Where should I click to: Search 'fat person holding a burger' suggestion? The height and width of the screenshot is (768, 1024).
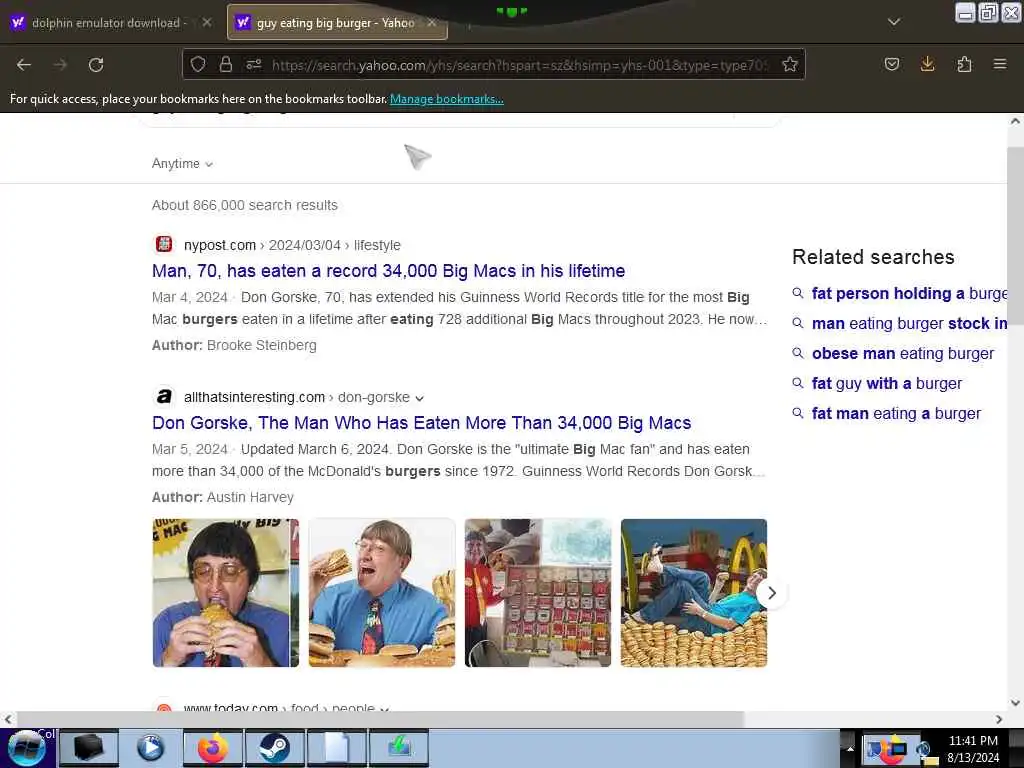point(909,294)
